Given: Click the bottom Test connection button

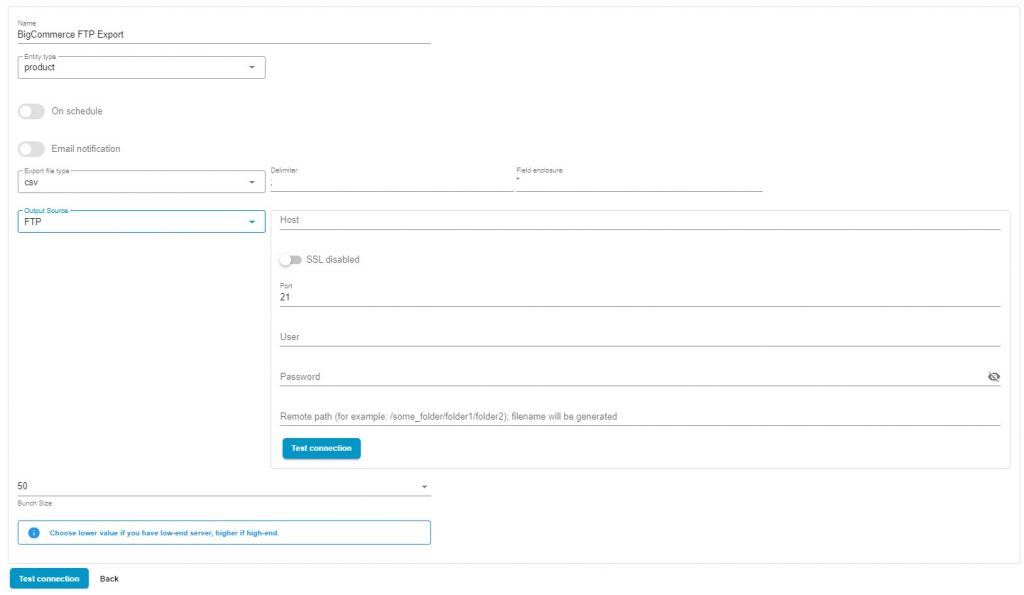Looking at the screenshot, I should coord(48,578).
